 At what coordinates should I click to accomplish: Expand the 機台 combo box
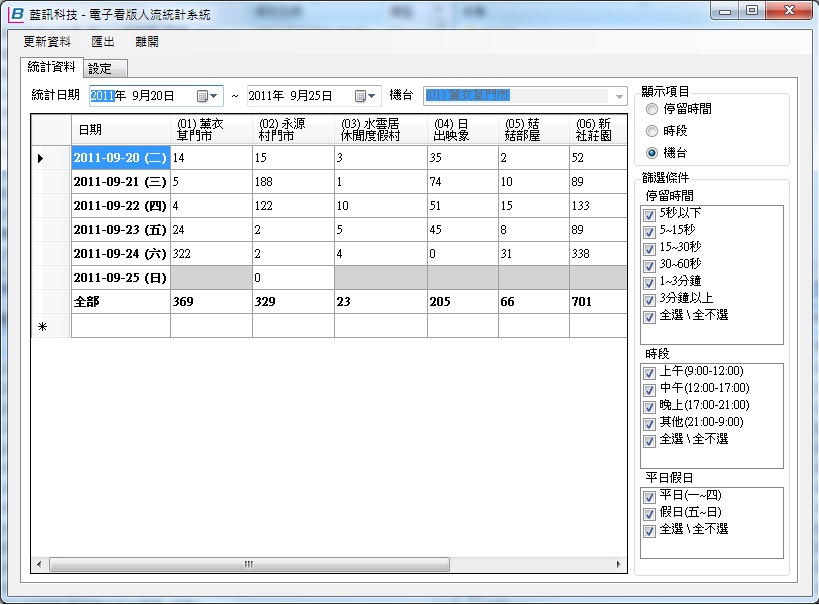tap(619, 96)
